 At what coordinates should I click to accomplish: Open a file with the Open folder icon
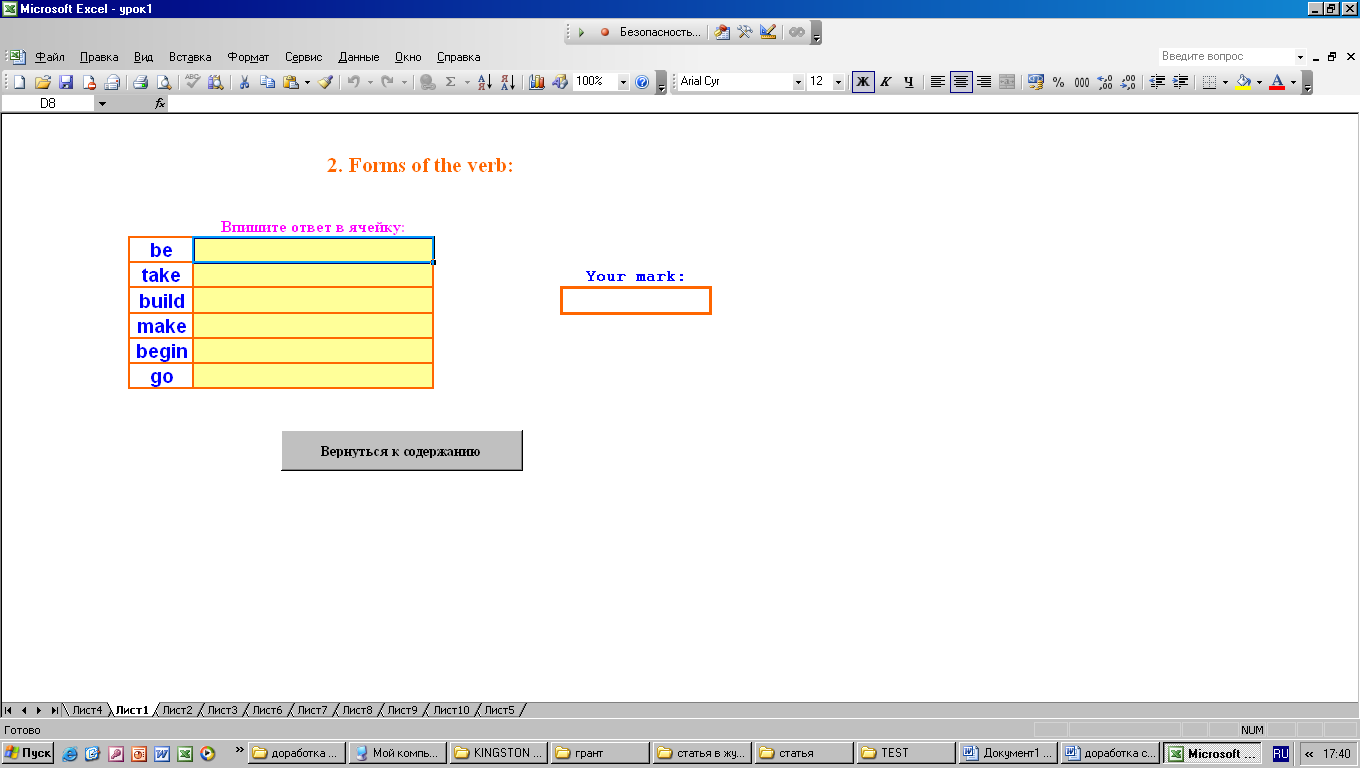point(42,82)
